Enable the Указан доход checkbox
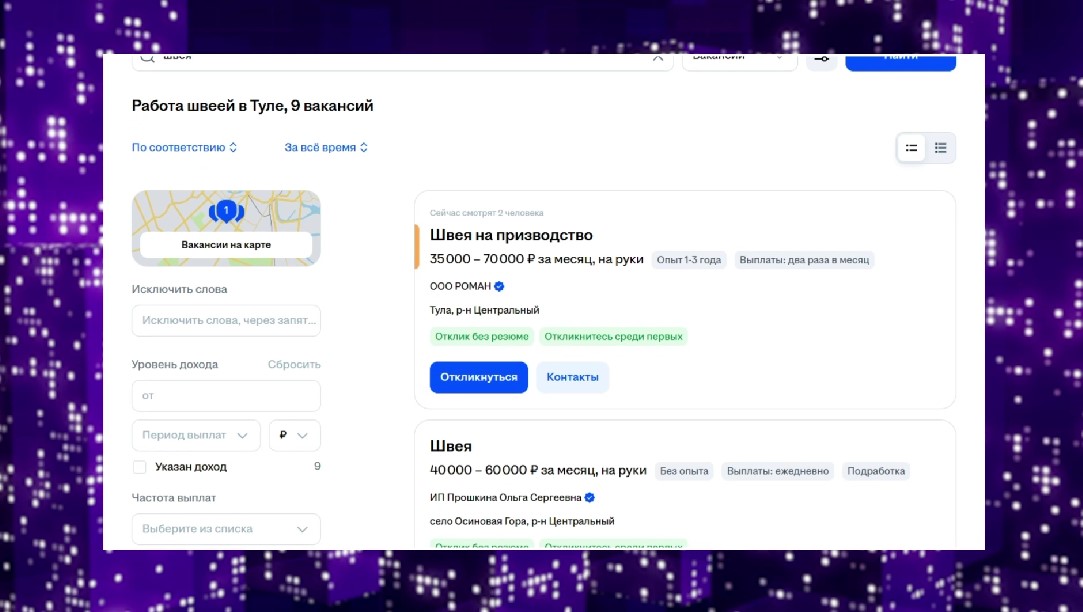The height and width of the screenshot is (612, 1083). pos(140,467)
